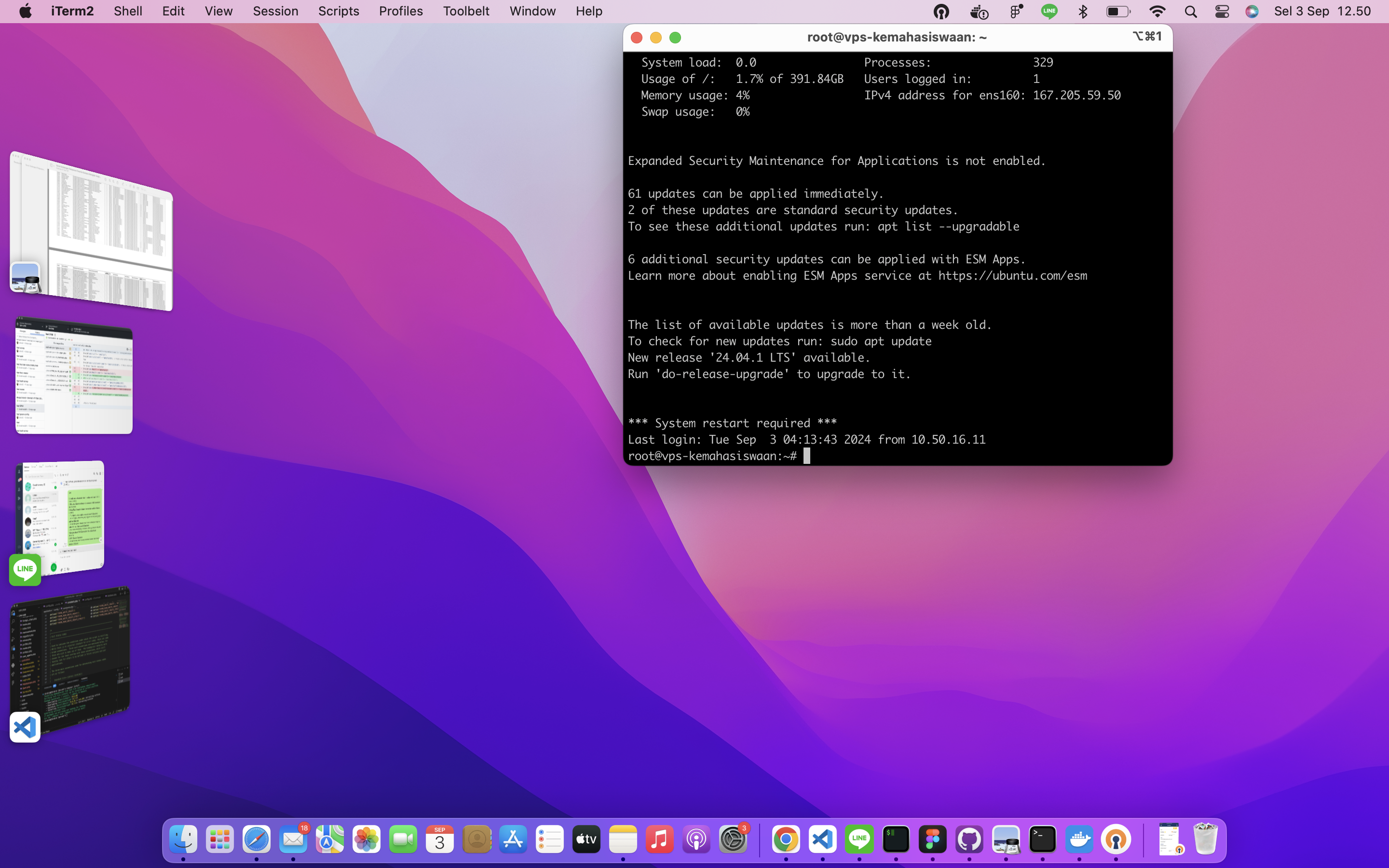The height and width of the screenshot is (868, 1389).
Task: Open the App Store from the Dock
Action: [513, 839]
